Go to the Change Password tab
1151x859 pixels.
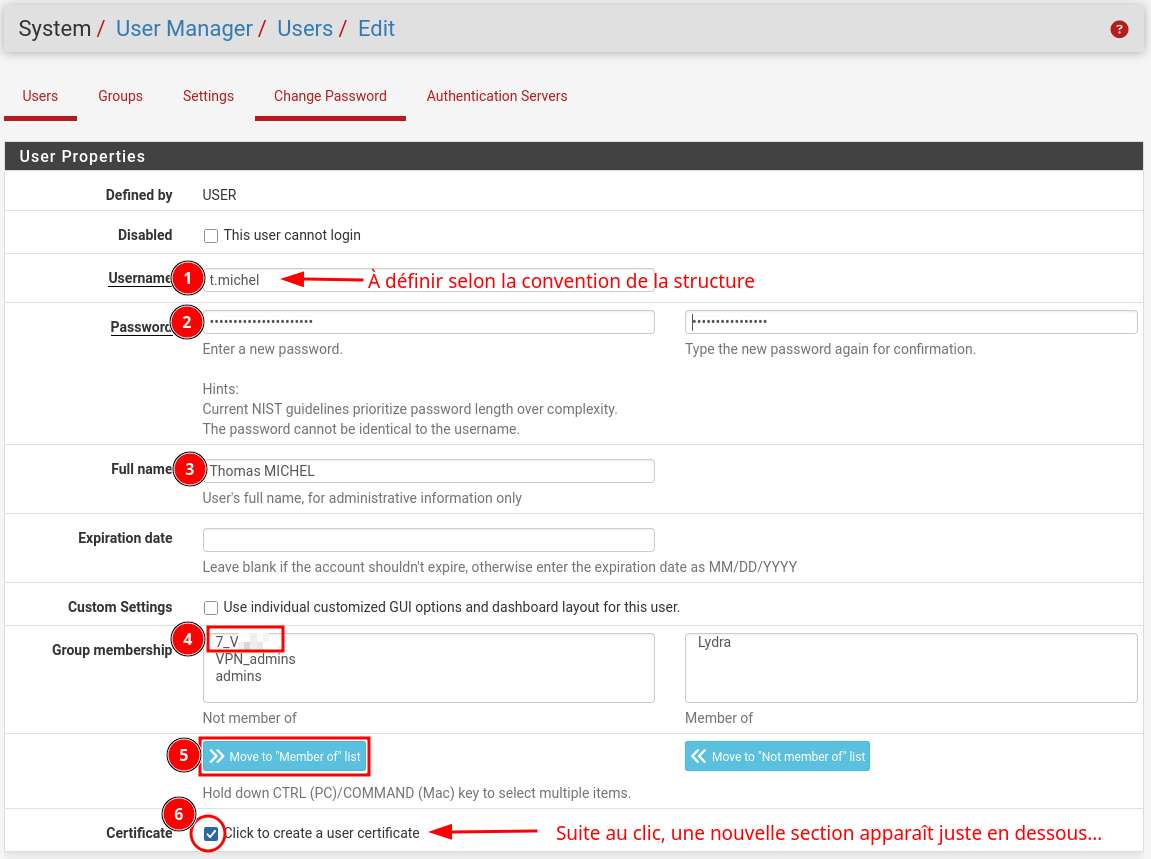point(330,96)
